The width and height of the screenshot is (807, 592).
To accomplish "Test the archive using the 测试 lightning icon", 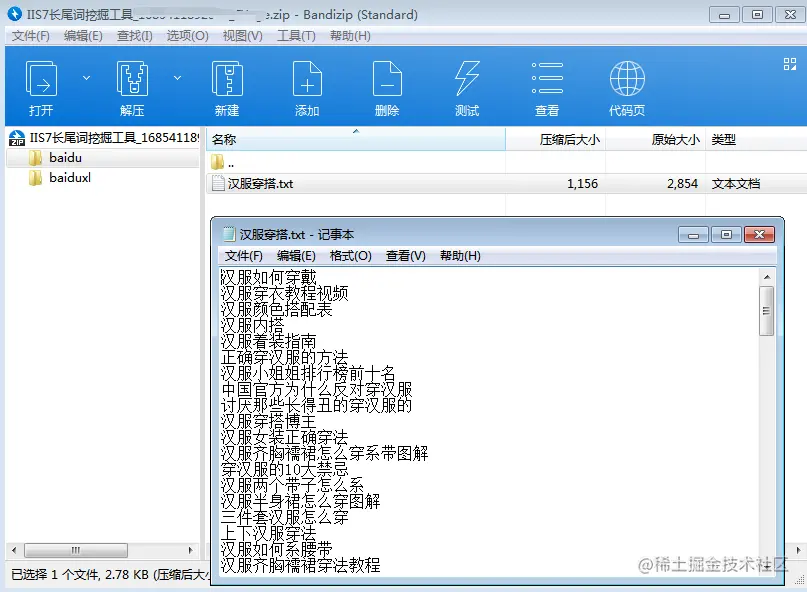I will (x=467, y=86).
